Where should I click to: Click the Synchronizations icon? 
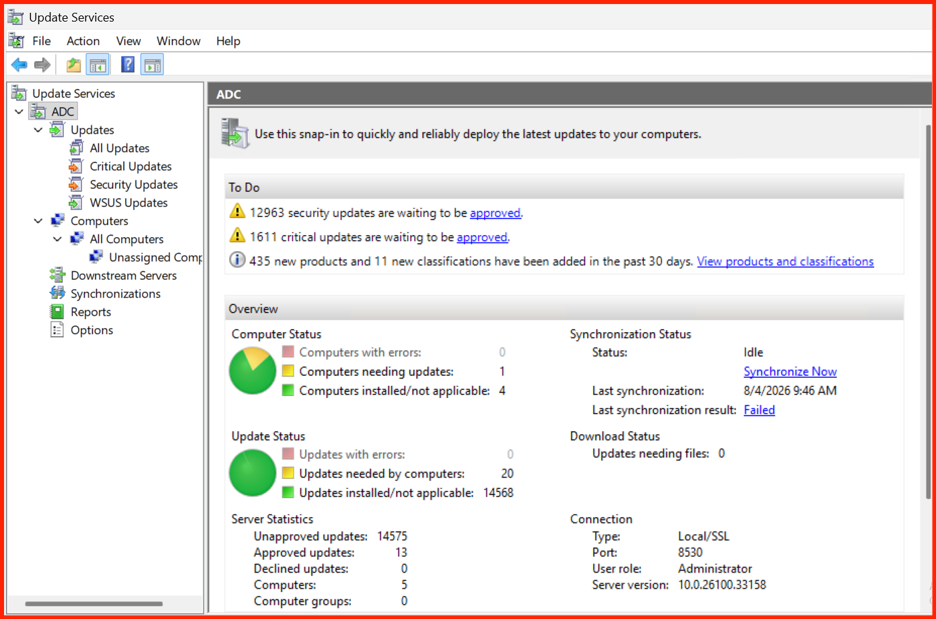click(x=57, y=293)
